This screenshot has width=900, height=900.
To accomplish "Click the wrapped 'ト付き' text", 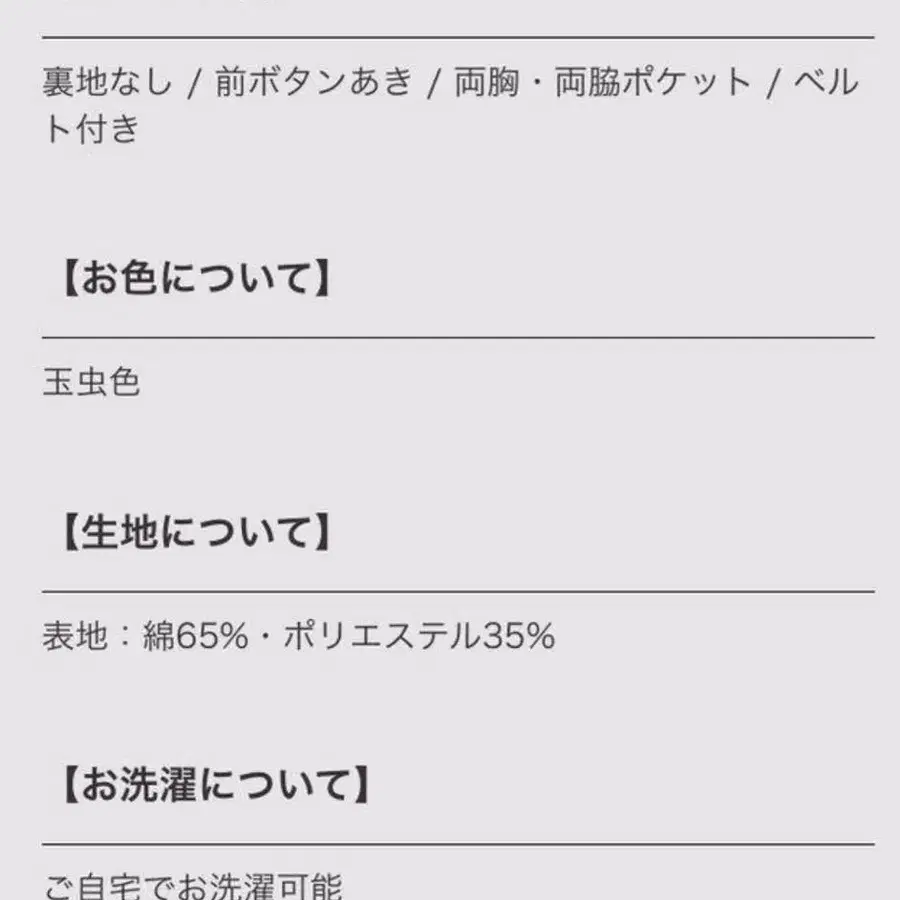I will [x=91, y=130].
